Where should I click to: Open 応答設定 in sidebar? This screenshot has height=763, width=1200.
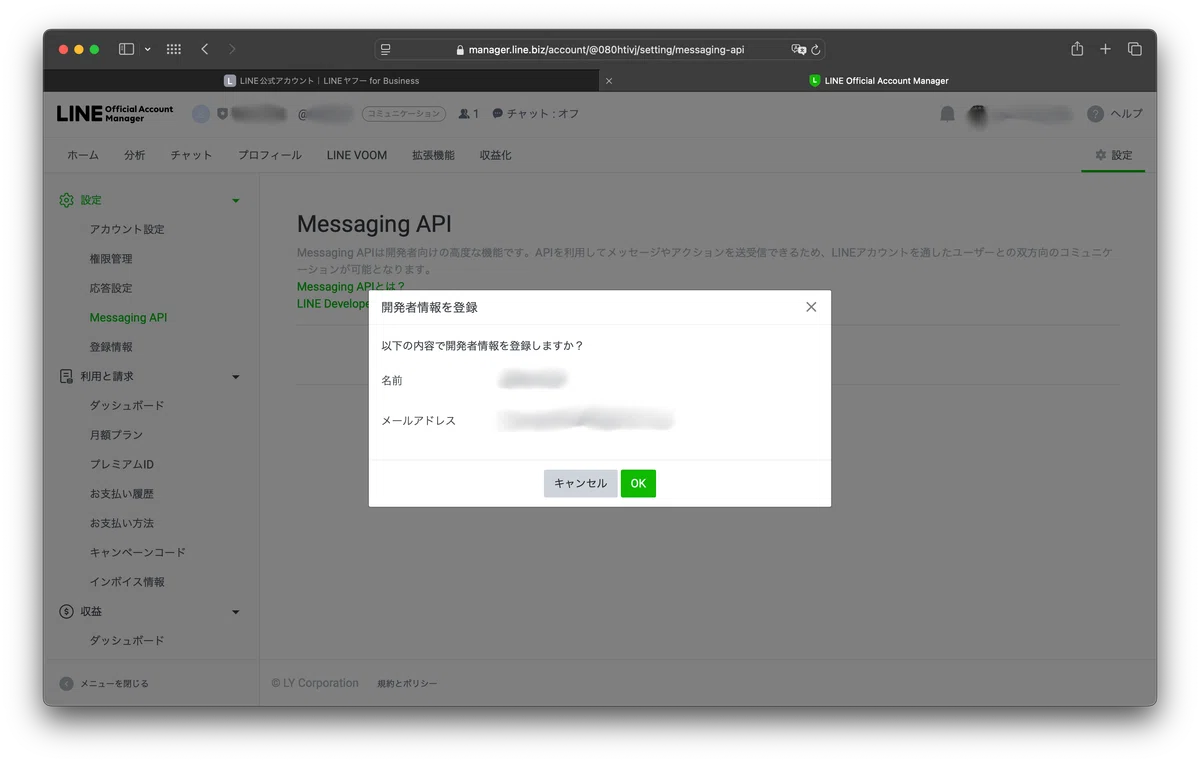click(111, 288)
